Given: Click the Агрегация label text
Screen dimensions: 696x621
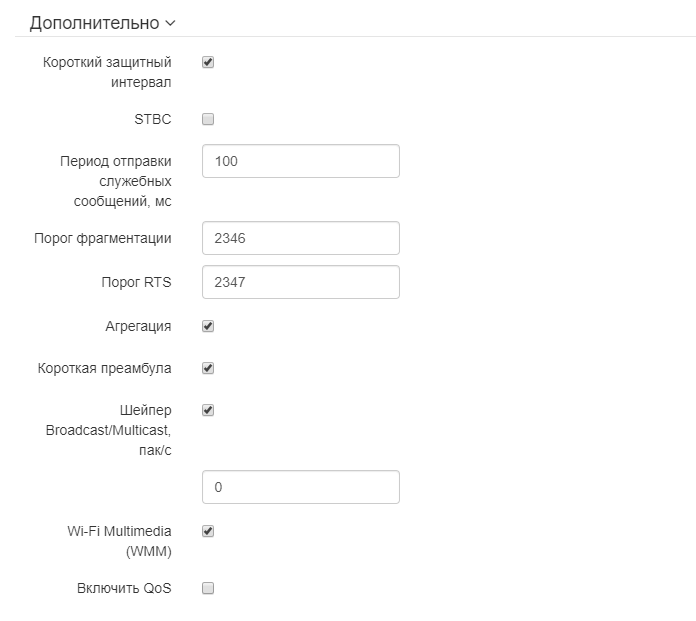Looking at the screenshot, I should pos(138,326).
